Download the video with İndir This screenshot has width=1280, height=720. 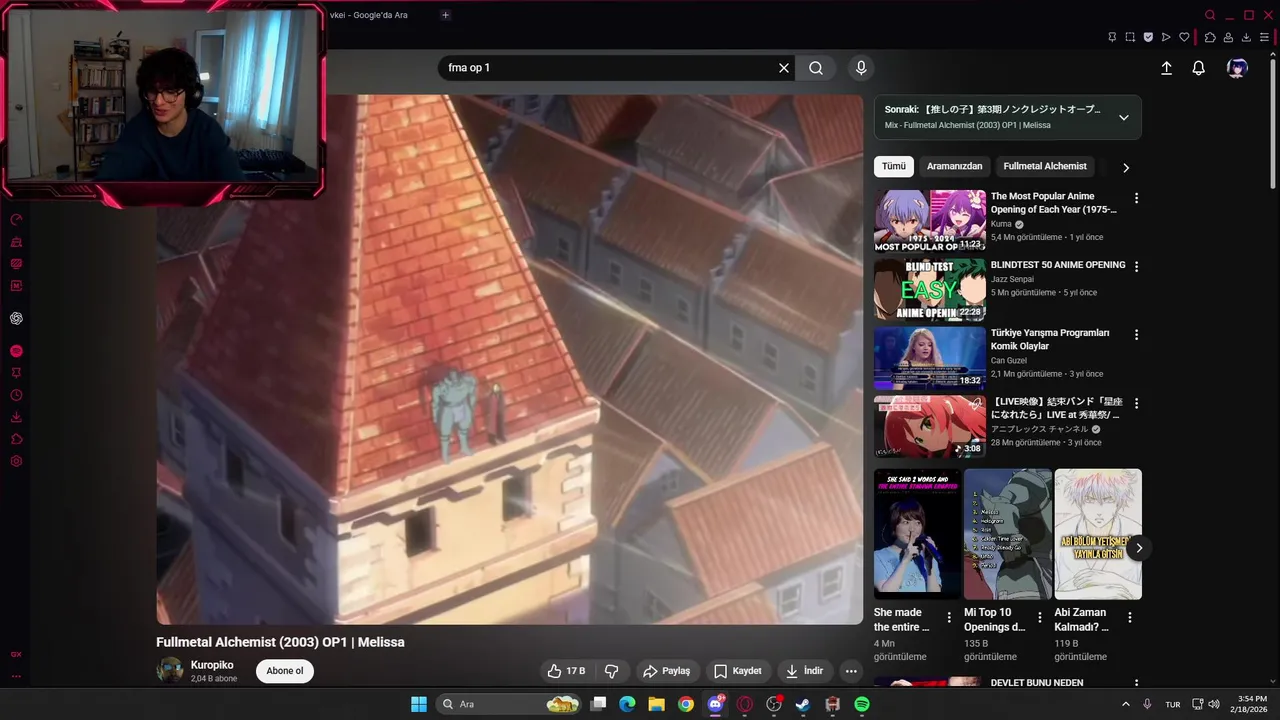[804, 671]
